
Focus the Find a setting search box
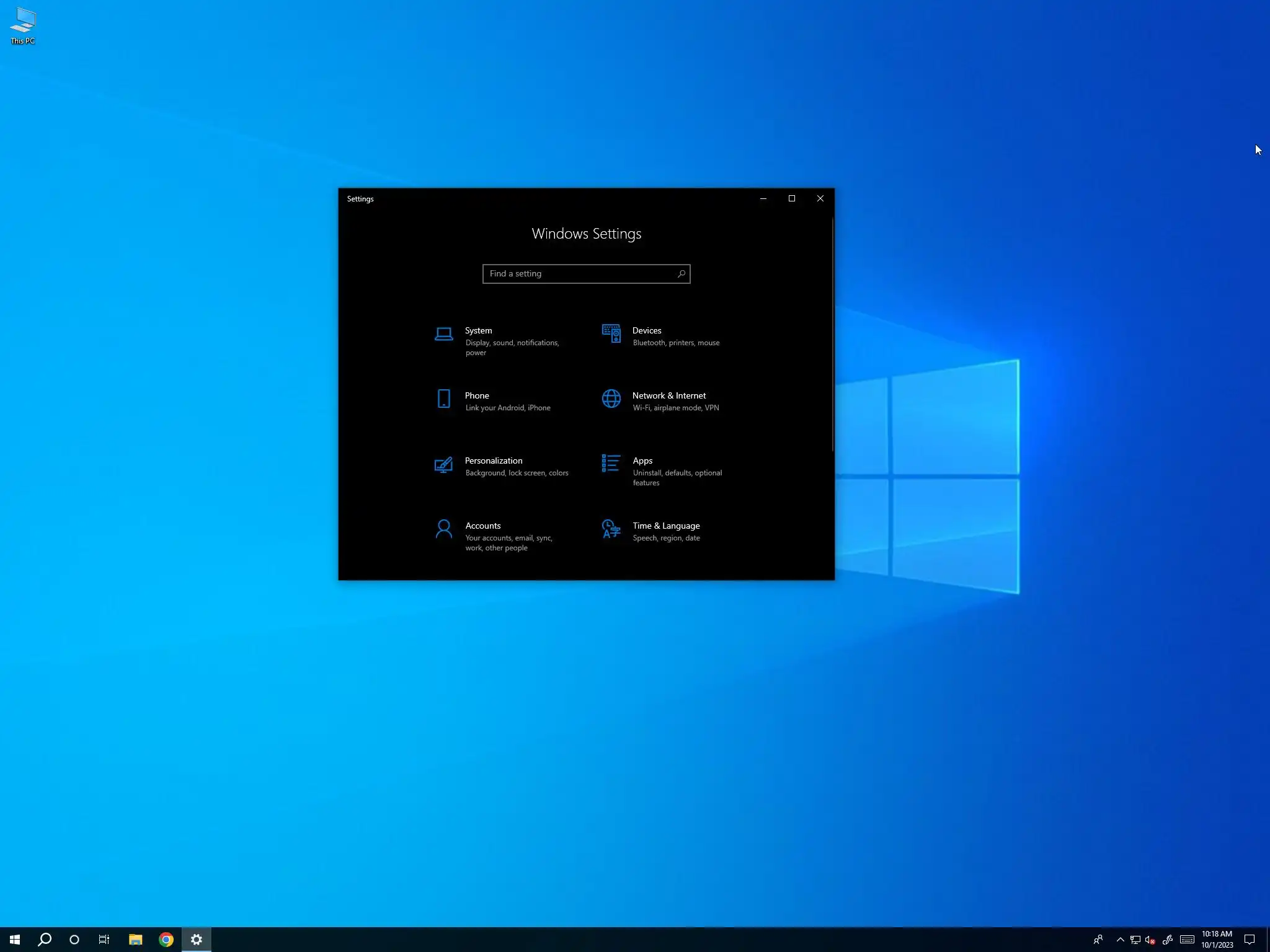(x=577, y=274)
